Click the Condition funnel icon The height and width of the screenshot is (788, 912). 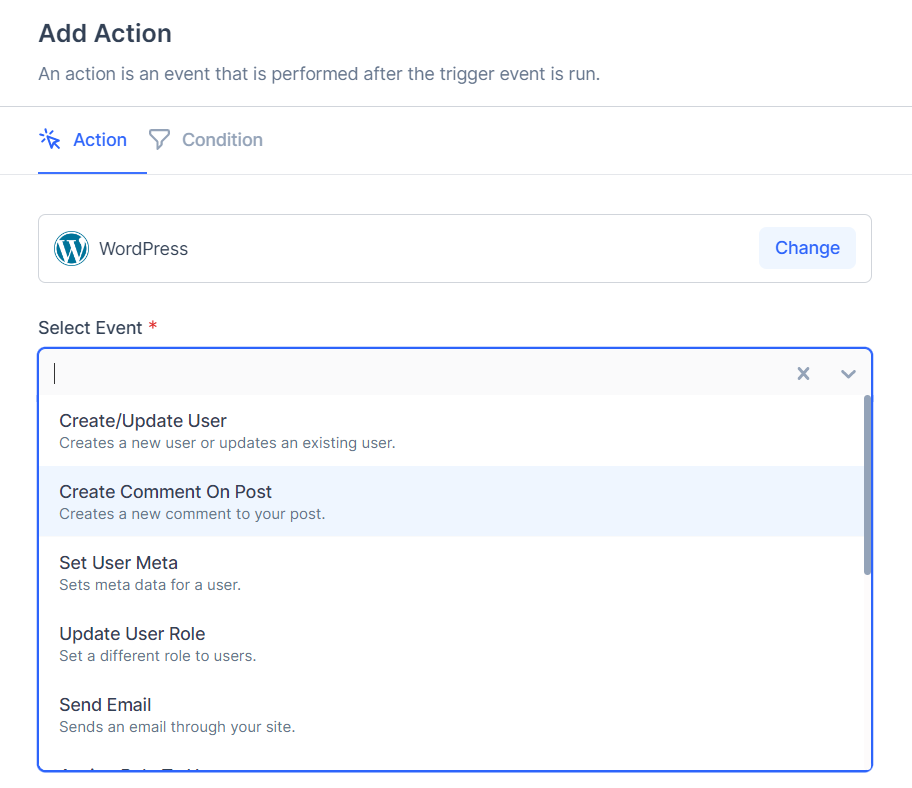159,139
